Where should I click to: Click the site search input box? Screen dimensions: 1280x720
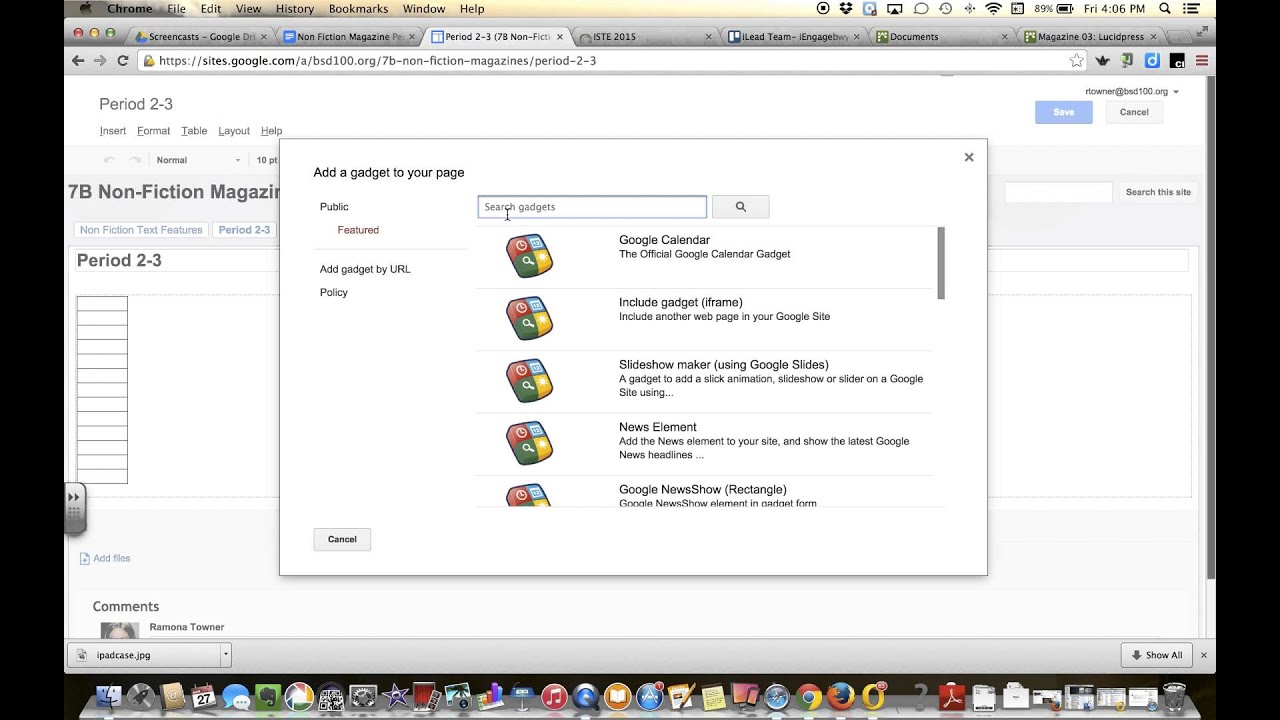[x=1058, y=192]
